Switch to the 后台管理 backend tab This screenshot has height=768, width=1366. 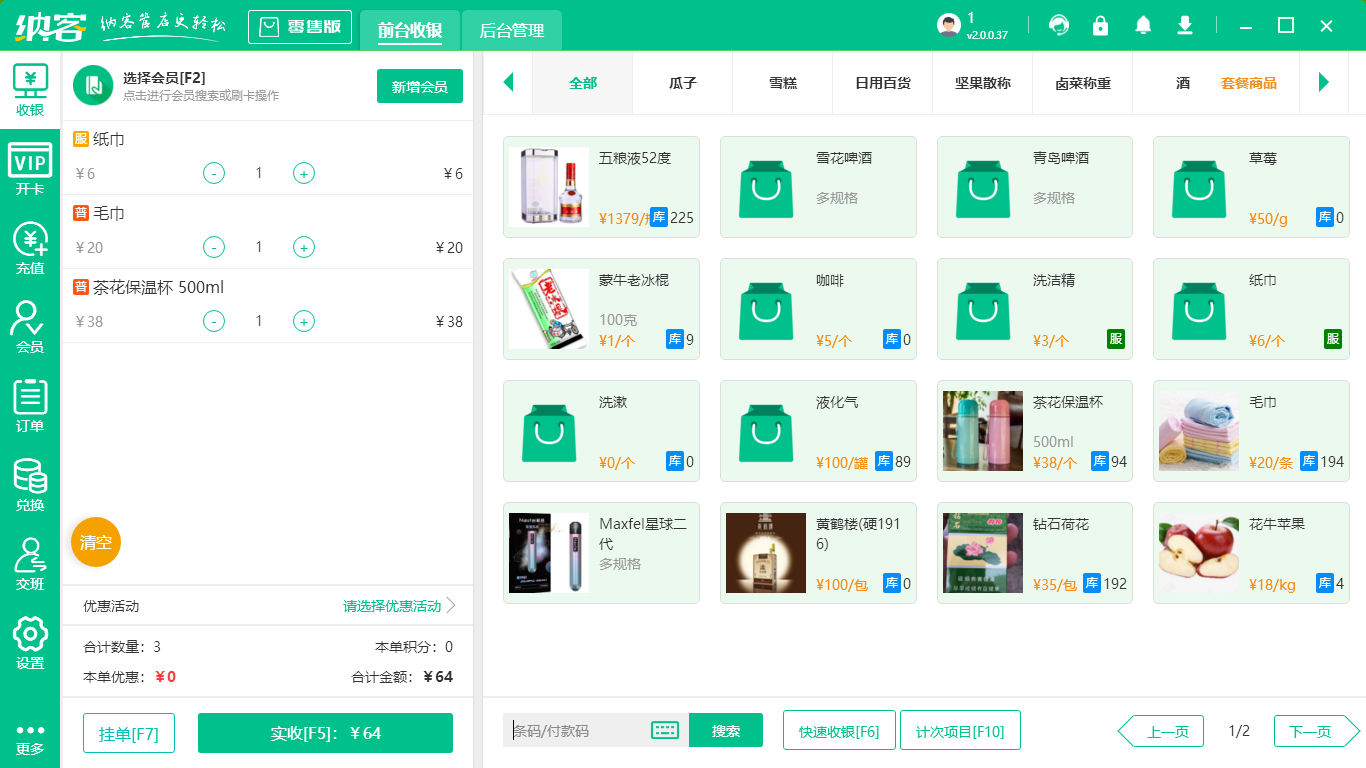coord(510,31)
